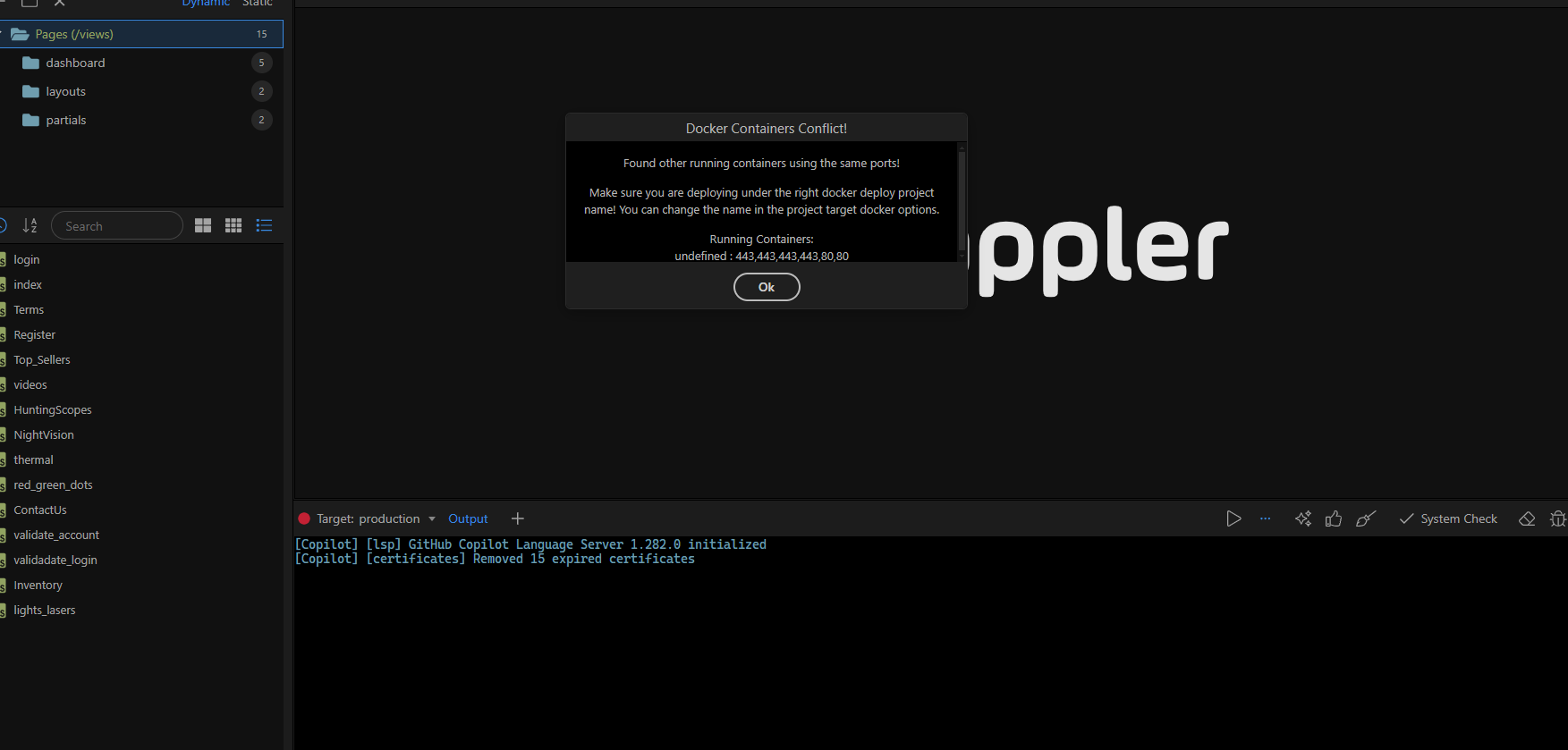Click the bug debug icon
Viewport: 1568px width, 750px height.
pyautogui.click(x=1558, y=518)
